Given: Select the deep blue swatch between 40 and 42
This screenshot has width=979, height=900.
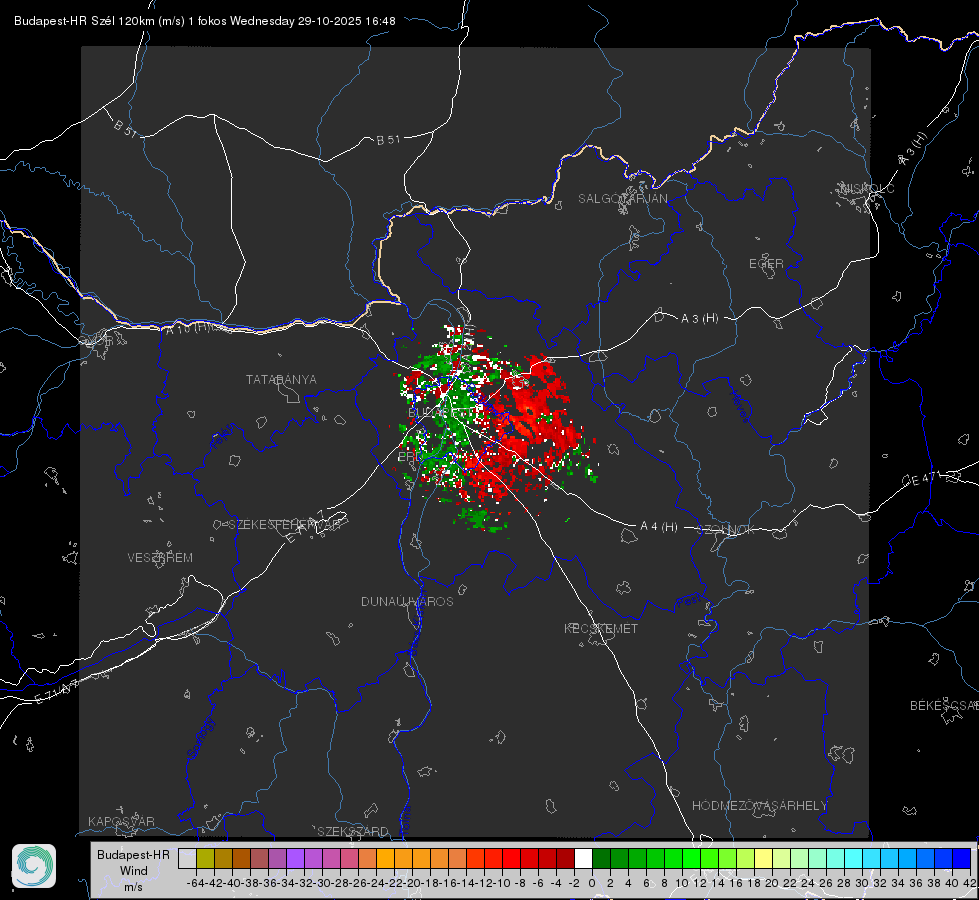Looking at the screenshot, I should pyautogui.click(x=962, y=858).
